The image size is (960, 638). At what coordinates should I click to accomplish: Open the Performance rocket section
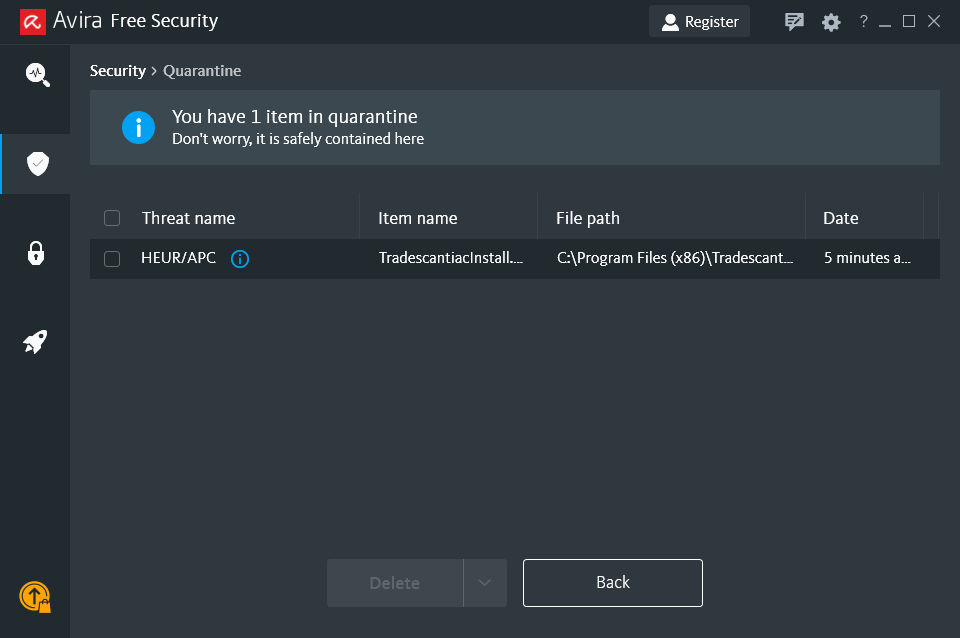(36, 342)
